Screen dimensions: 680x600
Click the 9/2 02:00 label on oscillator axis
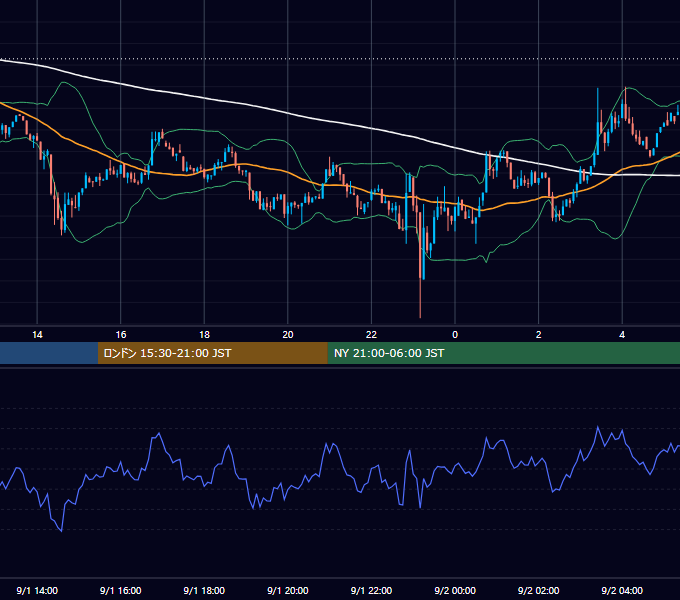[x=539, y=590]
